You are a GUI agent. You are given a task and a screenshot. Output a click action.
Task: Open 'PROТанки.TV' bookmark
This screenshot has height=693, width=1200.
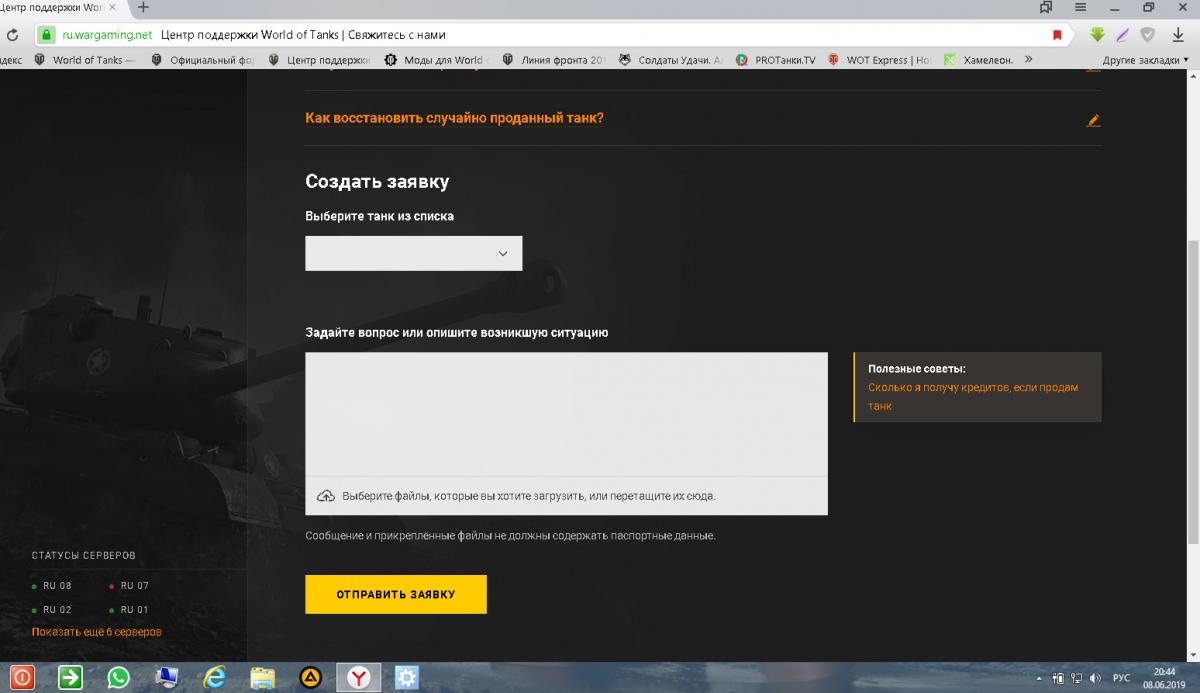pos(775,60)
